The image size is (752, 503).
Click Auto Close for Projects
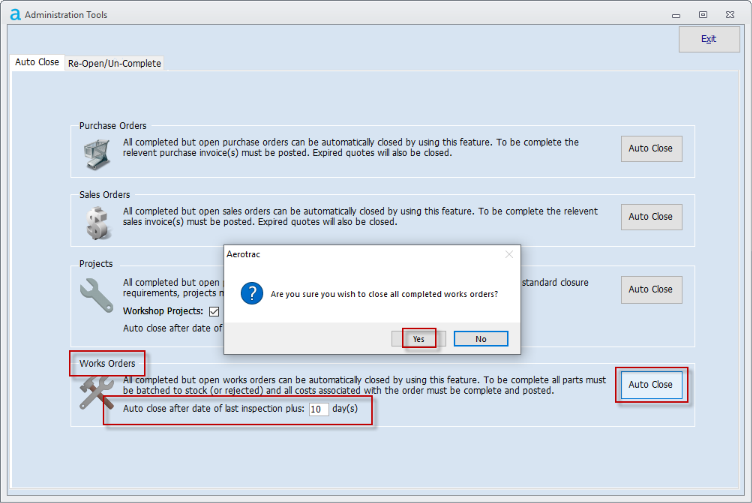coord(651,290)
